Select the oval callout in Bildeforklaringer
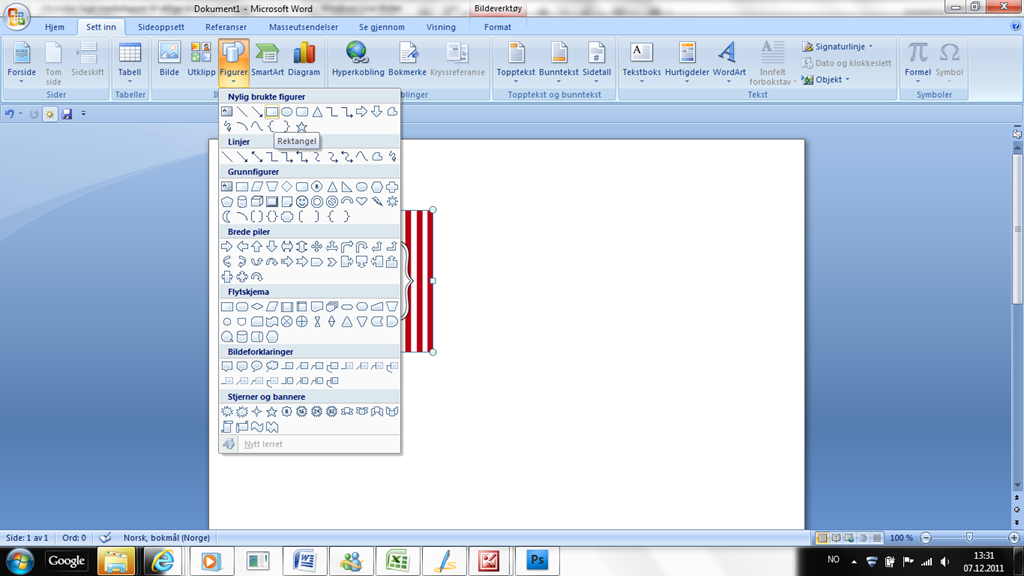1024x576 pixels. click(257, 366)
